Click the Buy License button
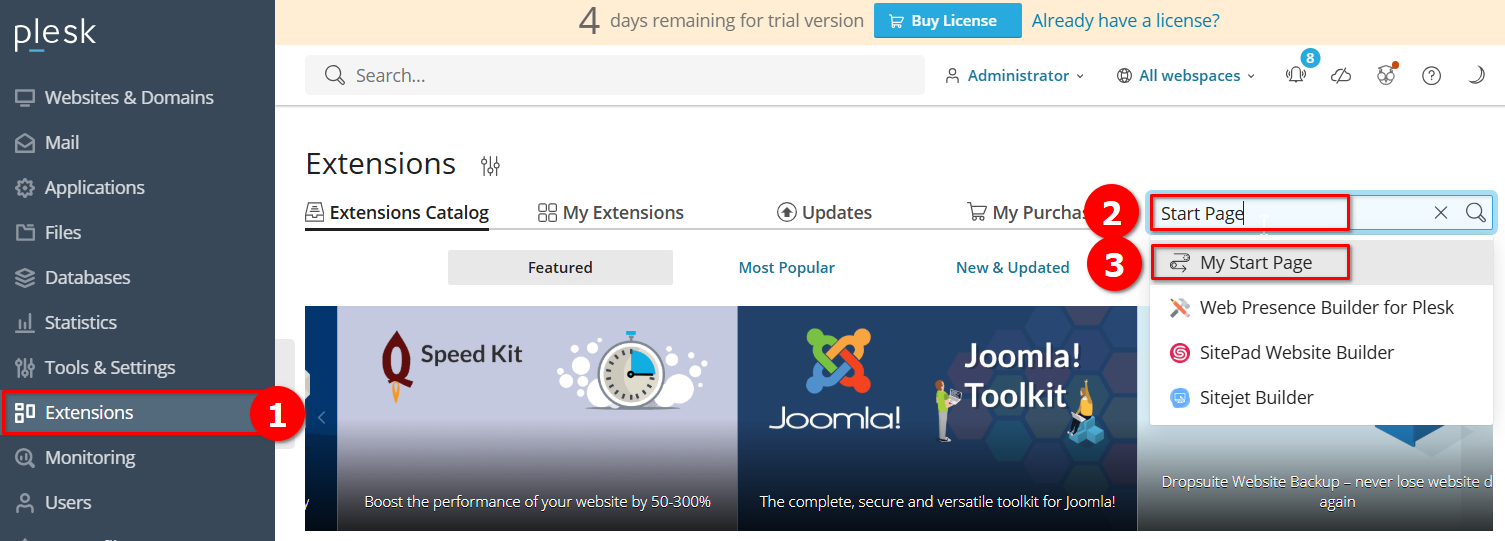Screen dimensions: 1505x541 coord(948,20)
